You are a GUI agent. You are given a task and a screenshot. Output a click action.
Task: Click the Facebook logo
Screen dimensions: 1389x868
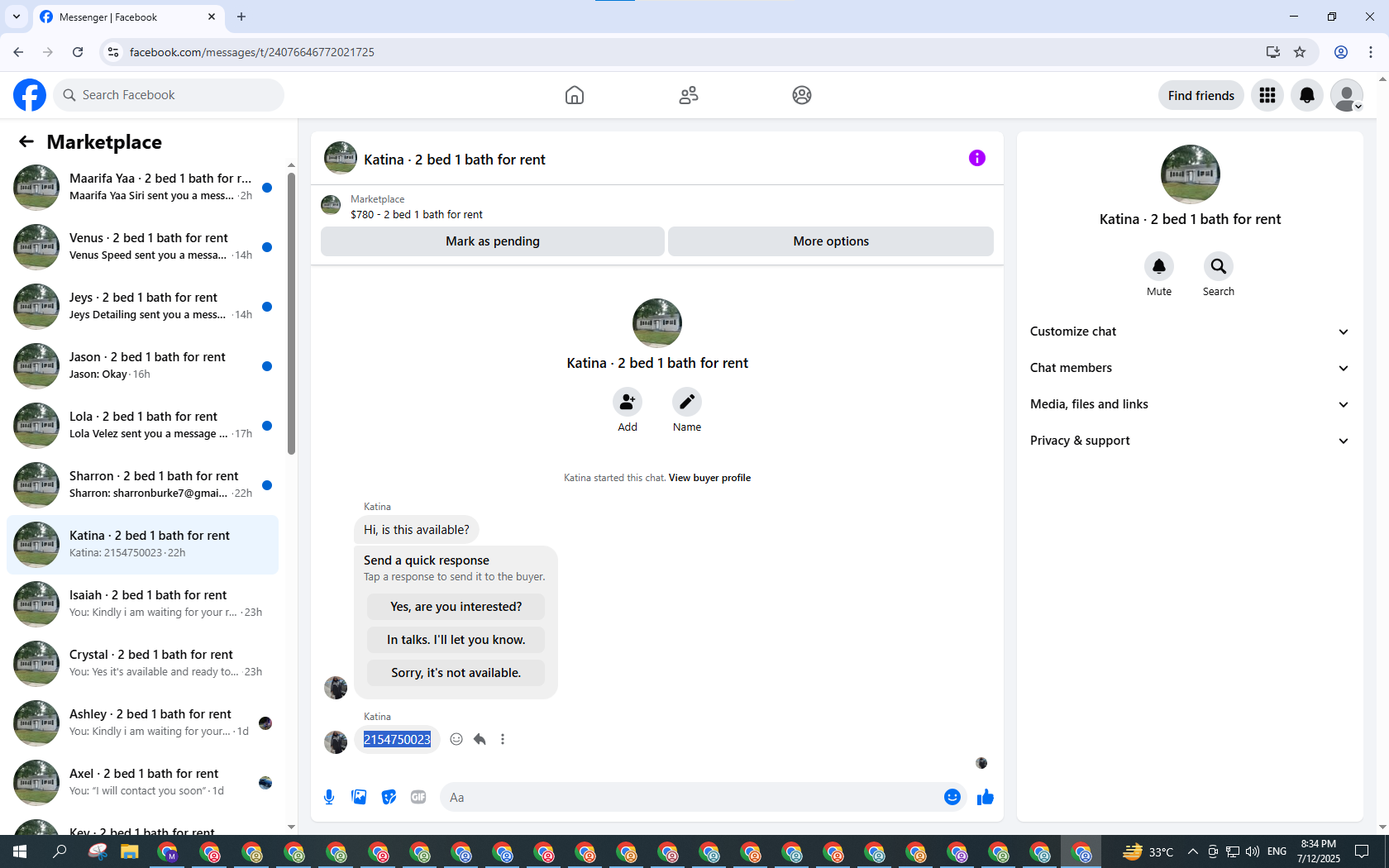[x=30, y=95]
